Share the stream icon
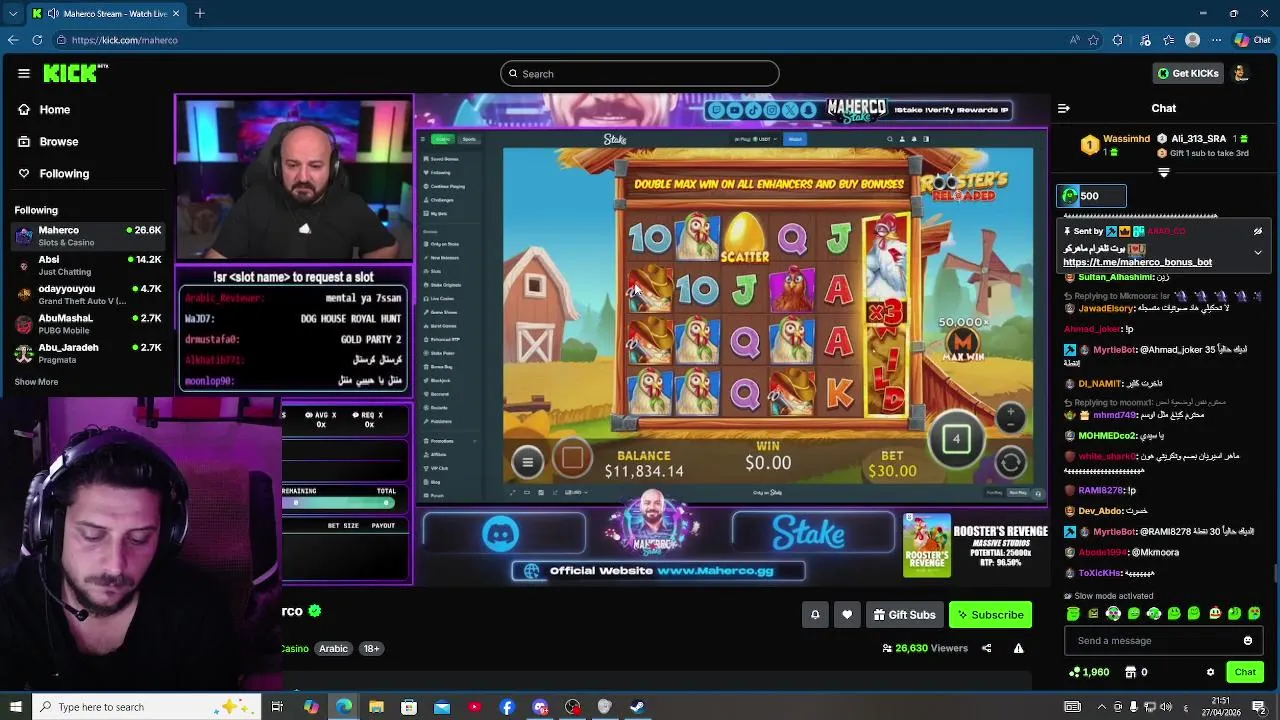This screenshot has height=720, width=1280. click(986, 648)
